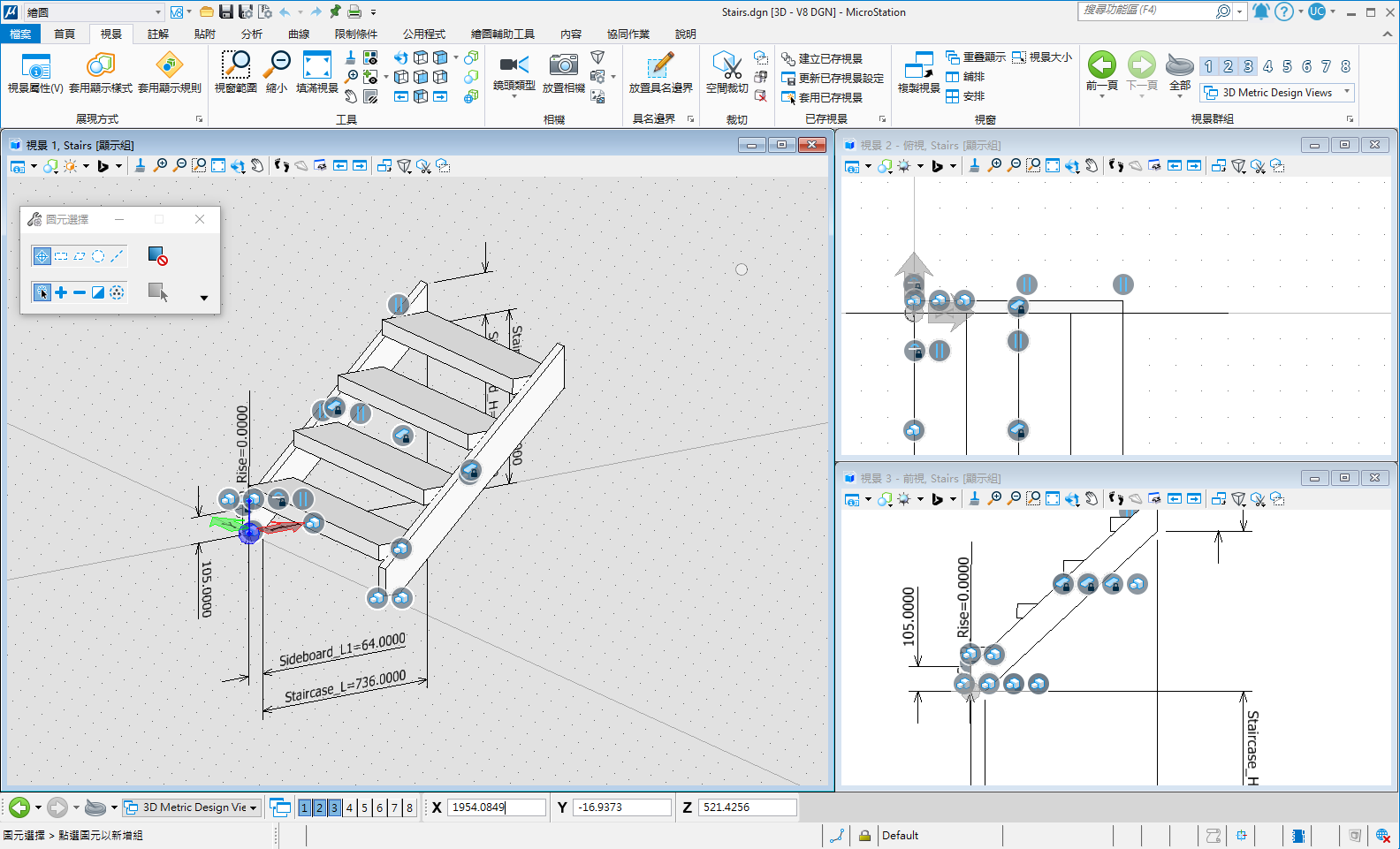
Task: Toggle view 4 in ribbon view group numbers
Action: click(x=1267, y=66)
